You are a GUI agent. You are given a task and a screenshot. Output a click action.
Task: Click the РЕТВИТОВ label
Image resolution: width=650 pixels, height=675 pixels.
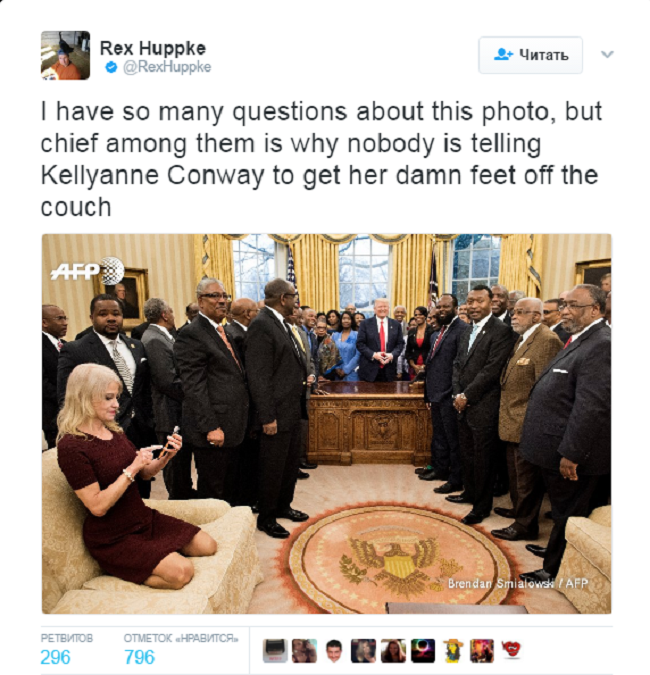click(67, 638)
